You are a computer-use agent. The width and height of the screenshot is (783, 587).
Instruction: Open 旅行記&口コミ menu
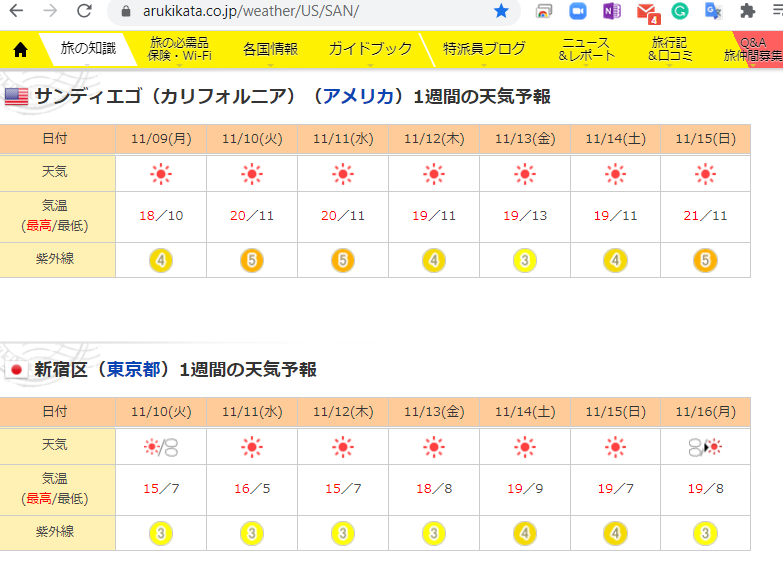(670, 49)
